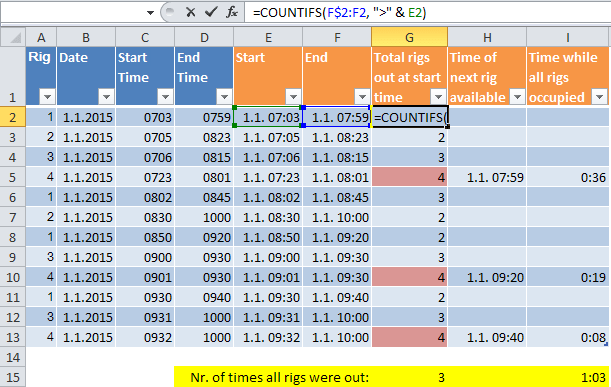The height and width of the screenshot is (387, 611).
Task: Open the Rig column filter dropdown
Action: 47,96
